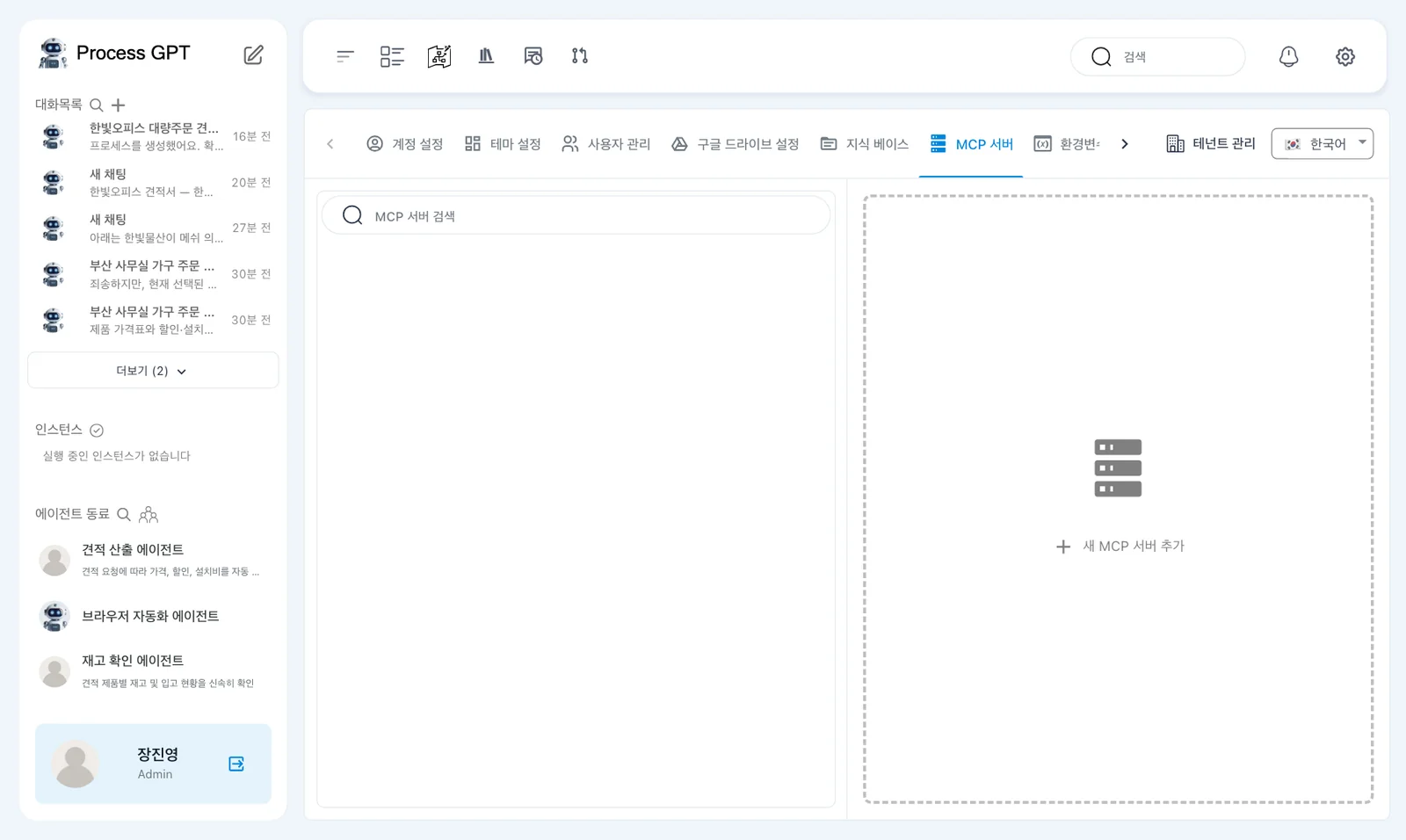Open the collapse menu lines icon in top toolbar

pyautogui.click(x=344, y=56)
